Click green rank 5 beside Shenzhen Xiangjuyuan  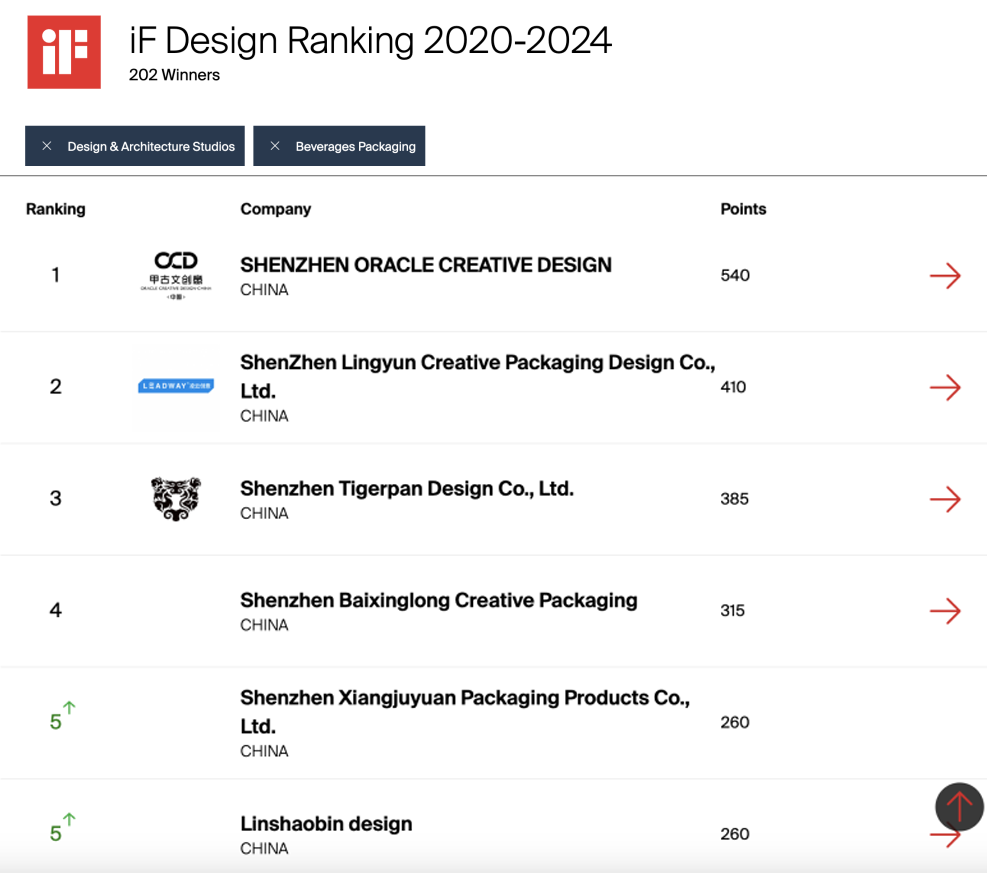[56, 721]
